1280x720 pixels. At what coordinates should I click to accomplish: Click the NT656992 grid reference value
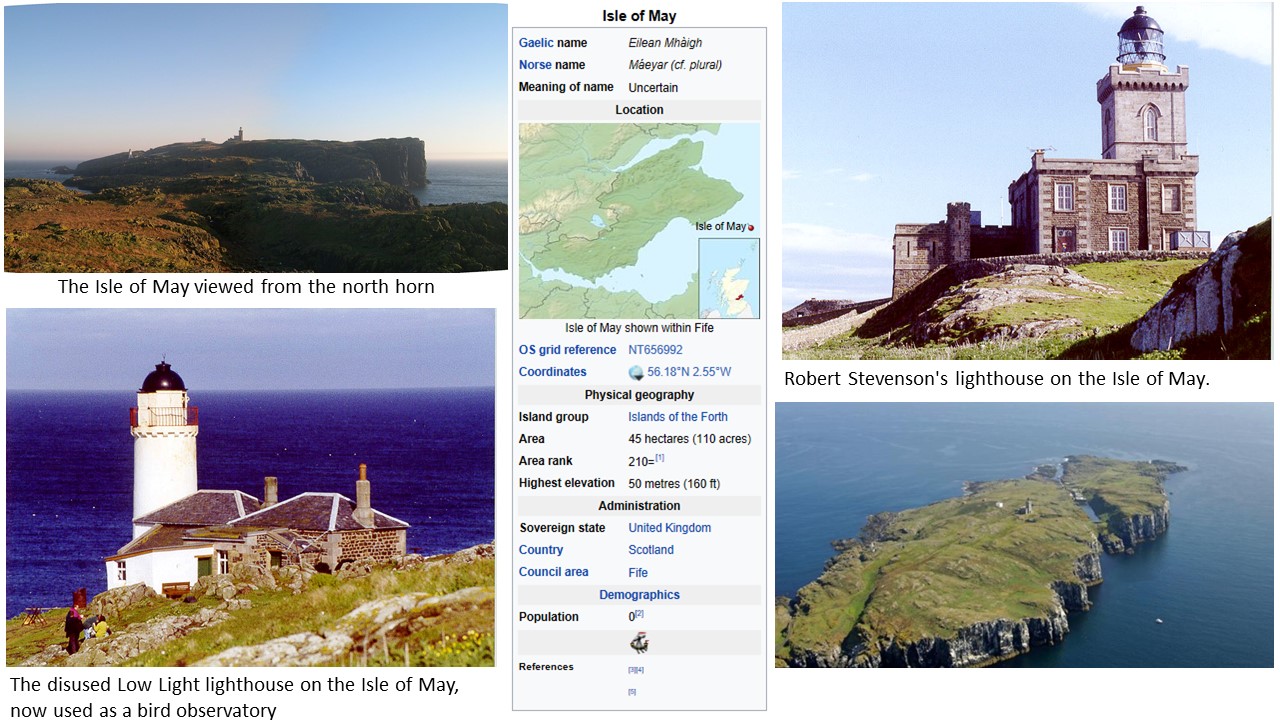[x=655, y=350]
